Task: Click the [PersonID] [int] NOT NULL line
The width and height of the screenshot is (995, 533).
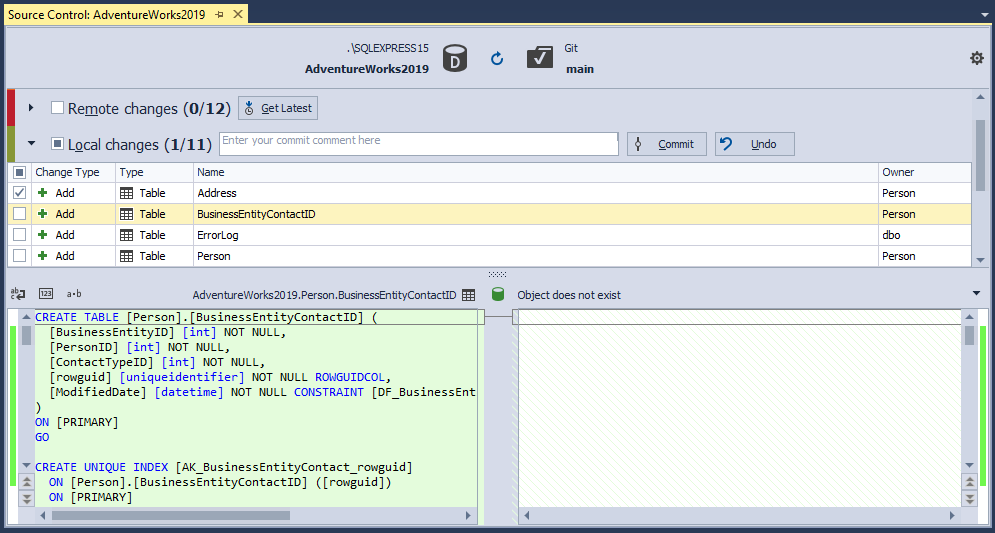Action: (x=139, y=348)
